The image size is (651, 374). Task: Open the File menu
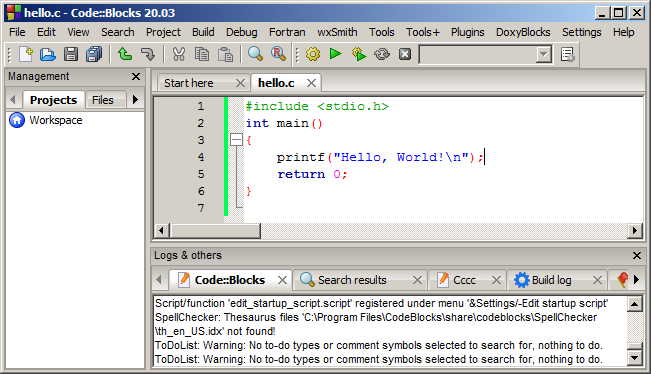[17, 32]
